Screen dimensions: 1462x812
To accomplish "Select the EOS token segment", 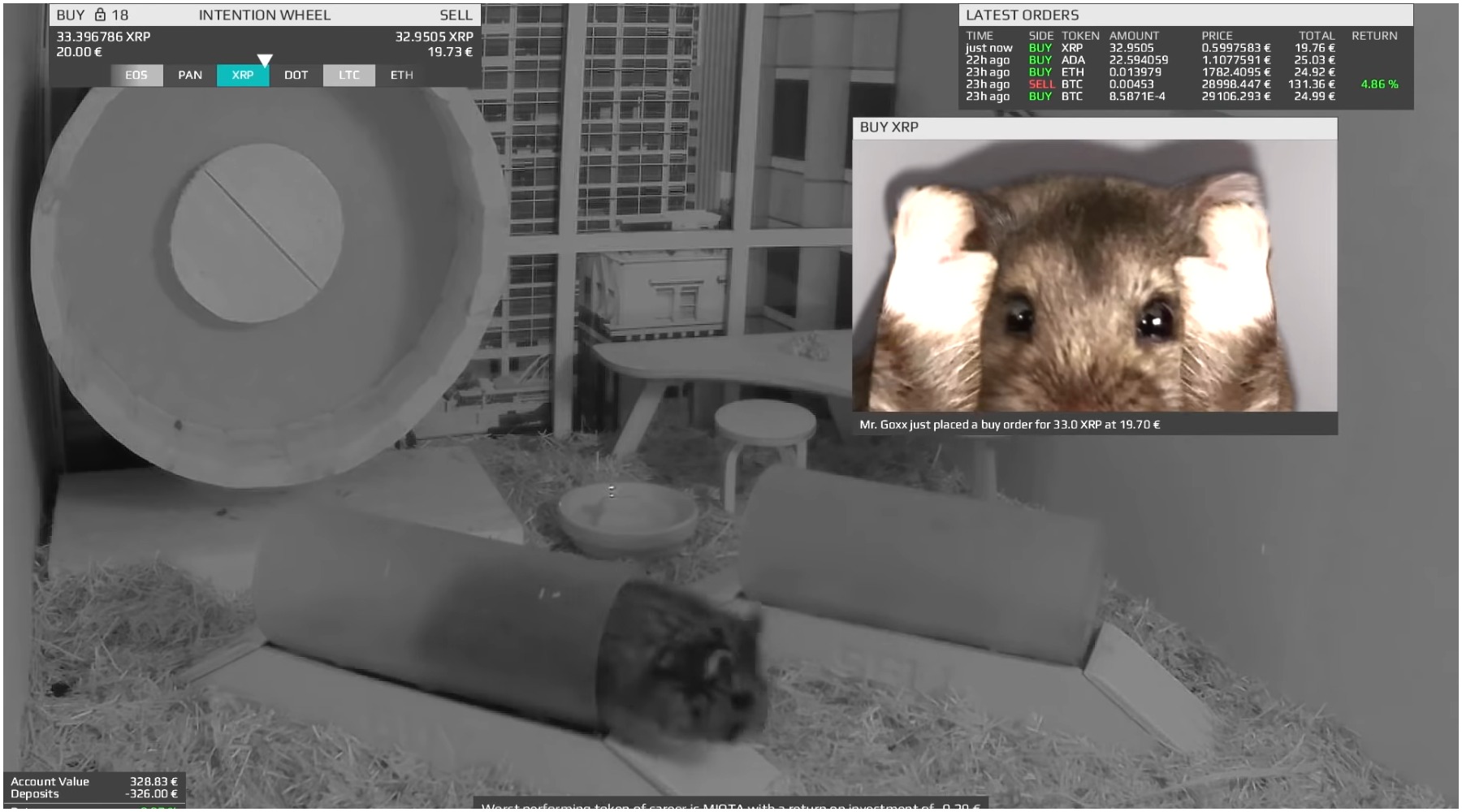I will [136, 76].
